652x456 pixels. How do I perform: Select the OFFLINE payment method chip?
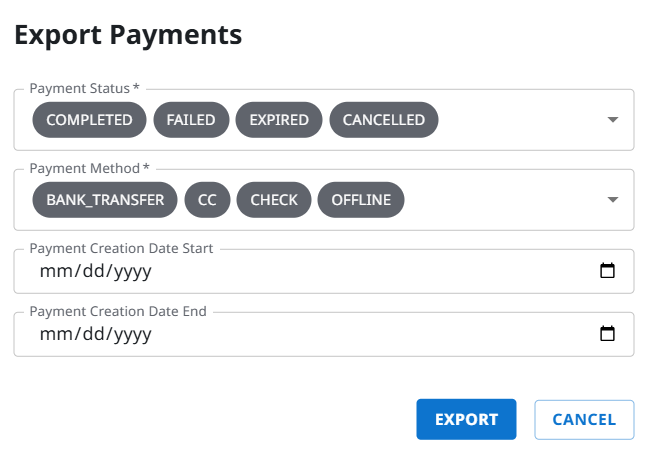361,200
